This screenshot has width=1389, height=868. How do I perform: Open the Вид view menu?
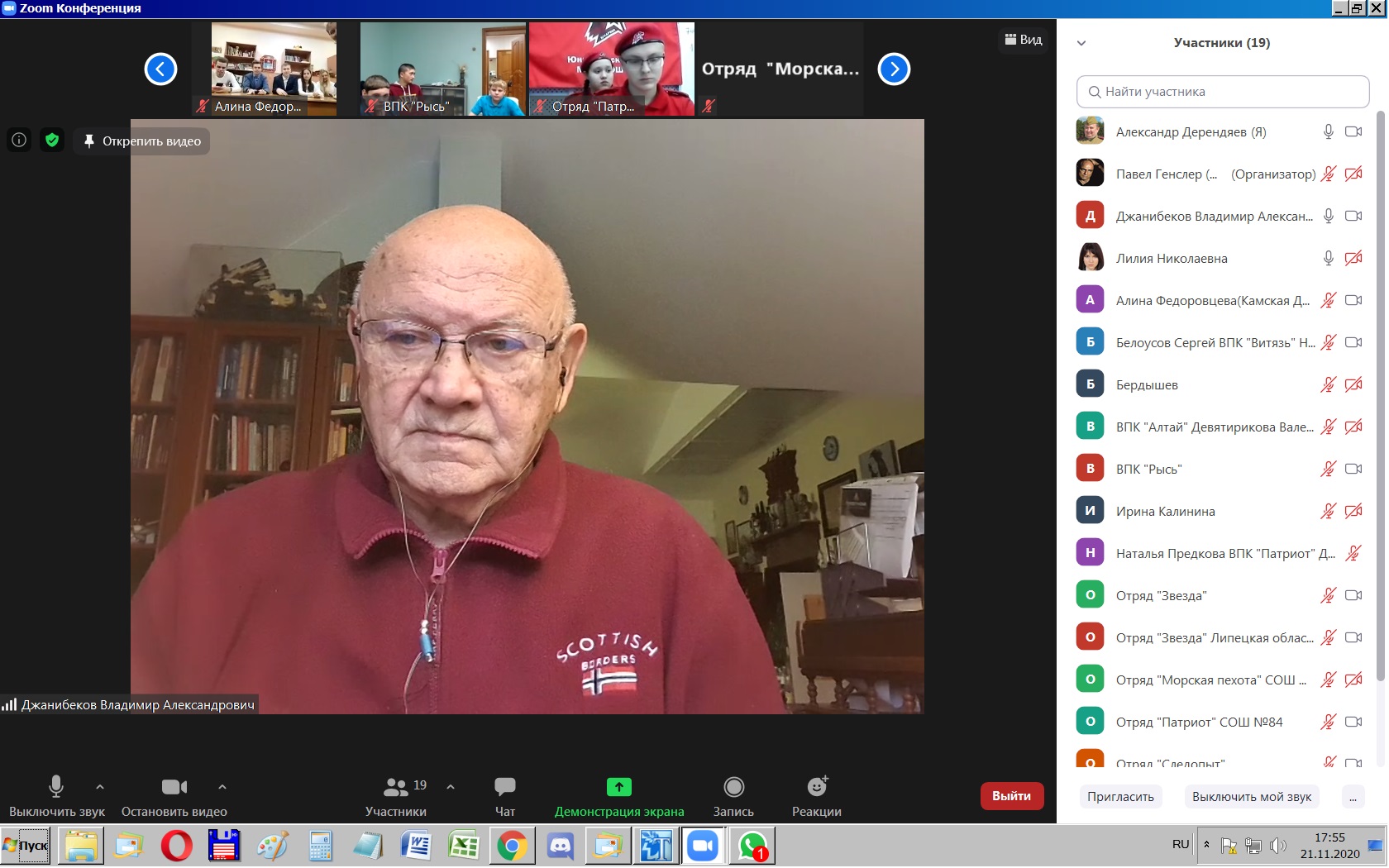pyautogui.click(x=1024, y=40)
